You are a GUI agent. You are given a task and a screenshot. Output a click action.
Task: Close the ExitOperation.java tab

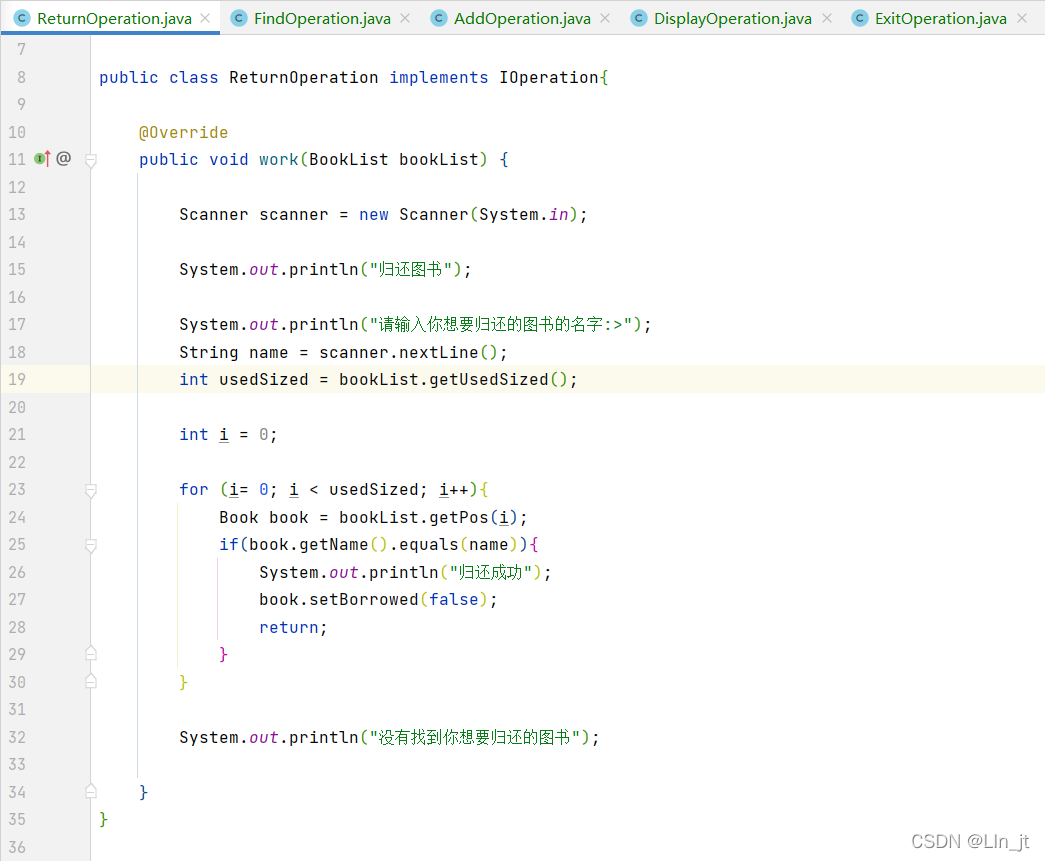tap(1022, 19)
